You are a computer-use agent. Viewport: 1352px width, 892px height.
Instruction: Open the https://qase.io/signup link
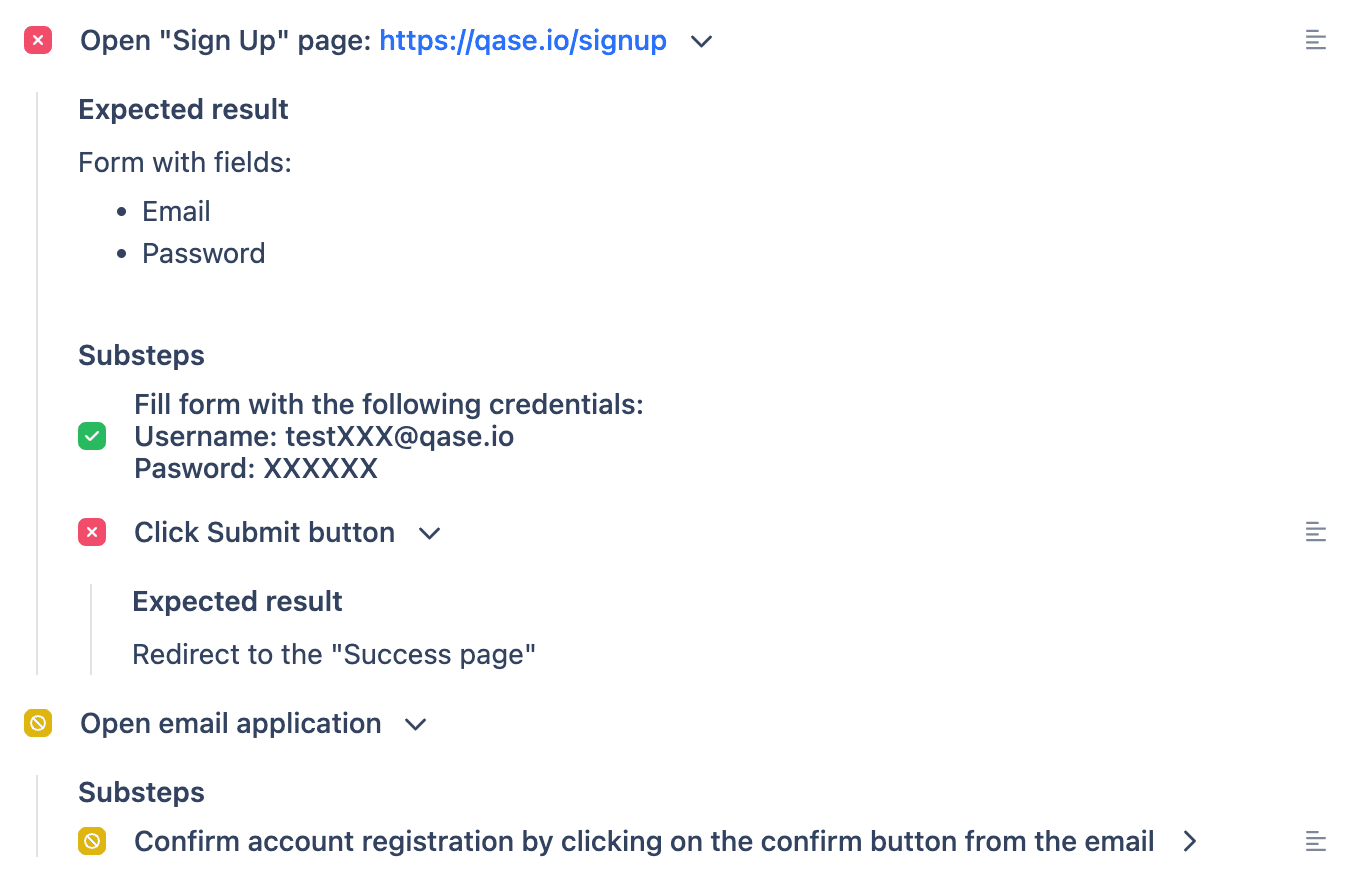click(523, 41)
